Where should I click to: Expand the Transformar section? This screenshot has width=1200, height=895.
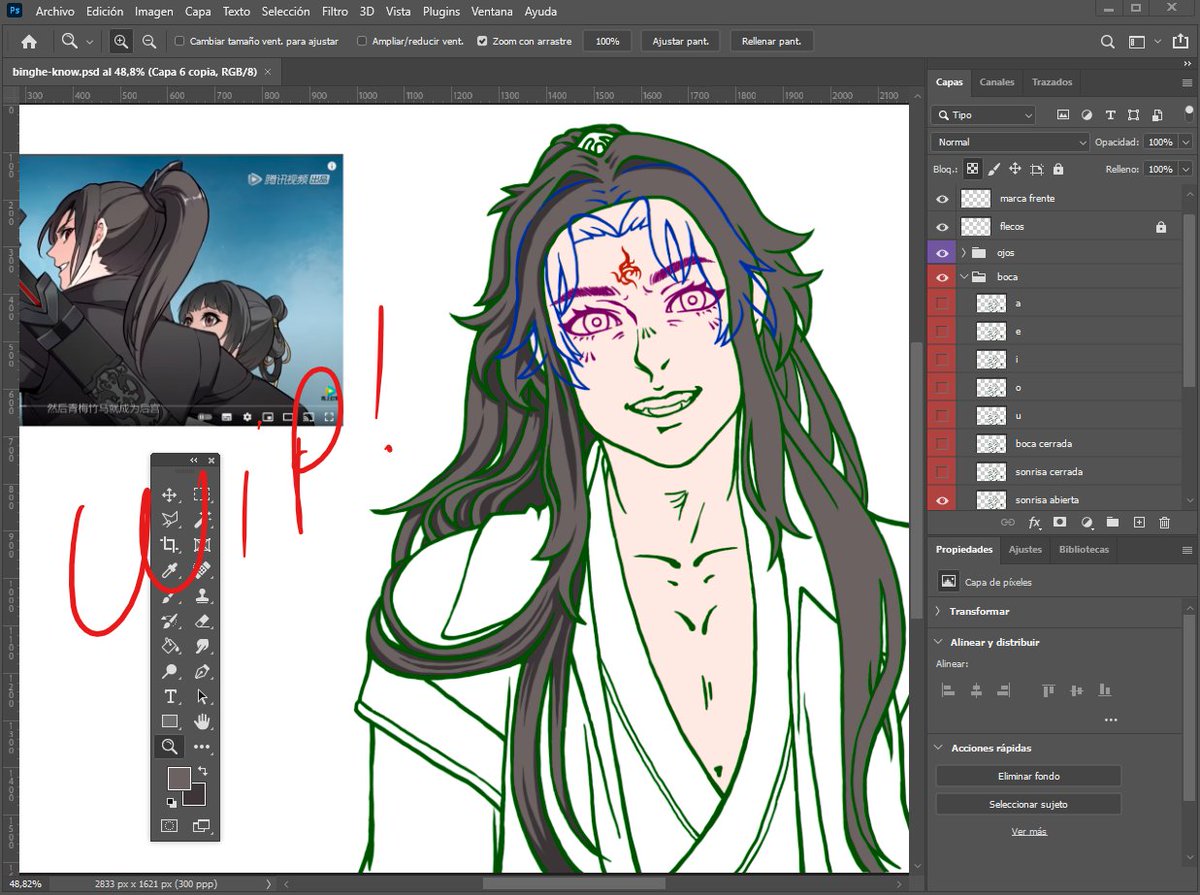point(938,611)
